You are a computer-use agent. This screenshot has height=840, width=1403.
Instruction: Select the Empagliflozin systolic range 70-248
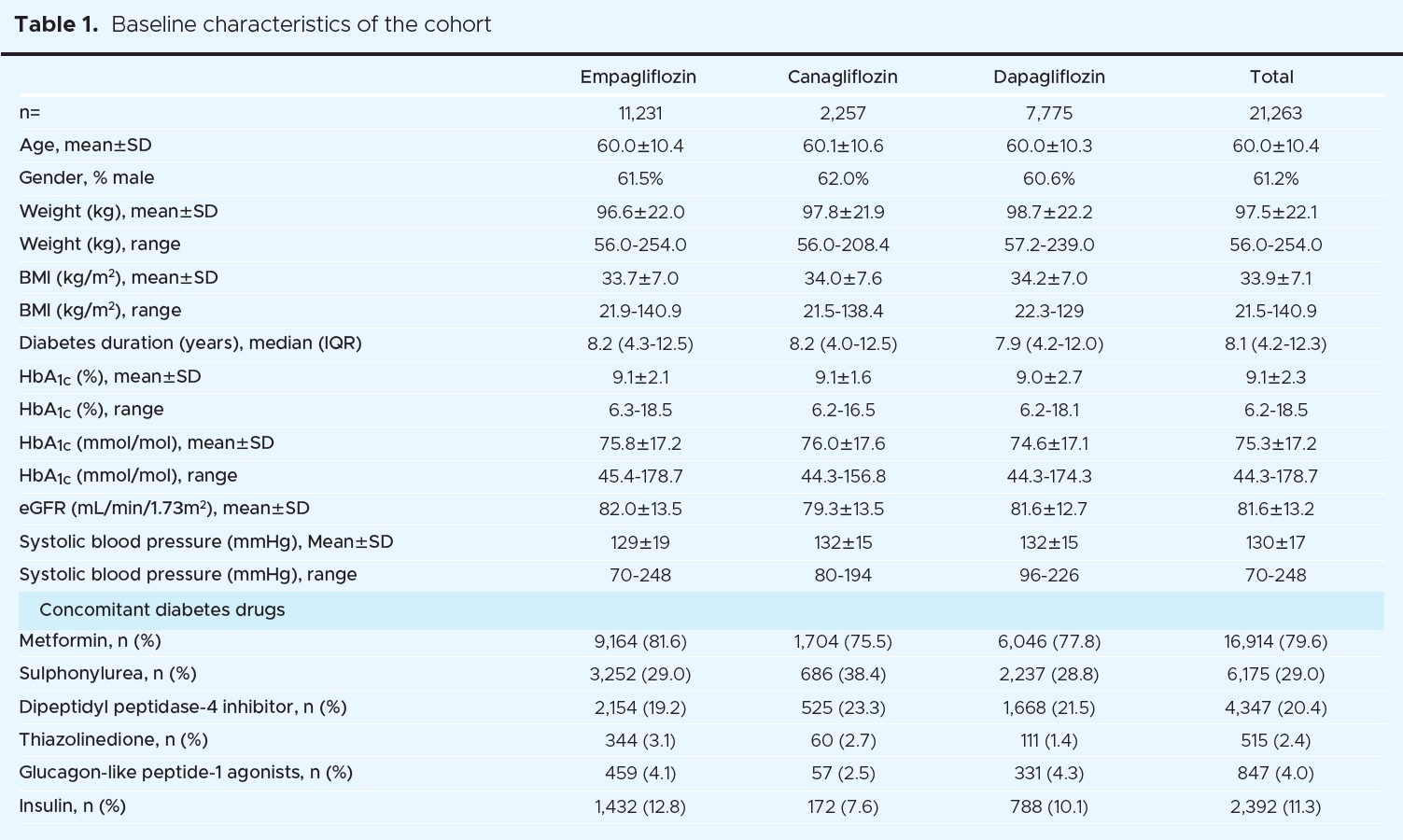639,576
